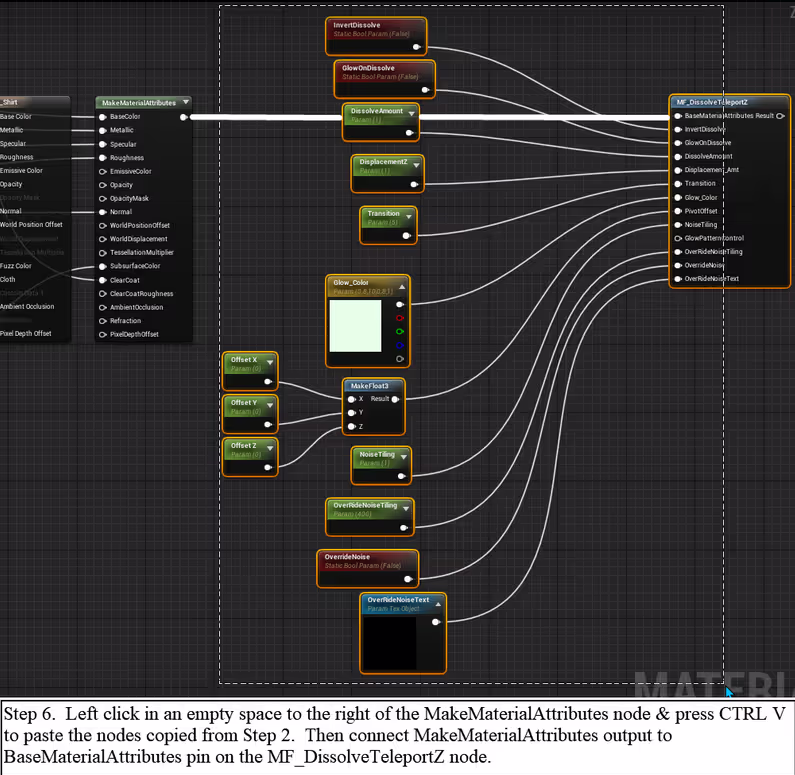
Task: Select the MakeFloat3 node title
Action: (369, 386)
